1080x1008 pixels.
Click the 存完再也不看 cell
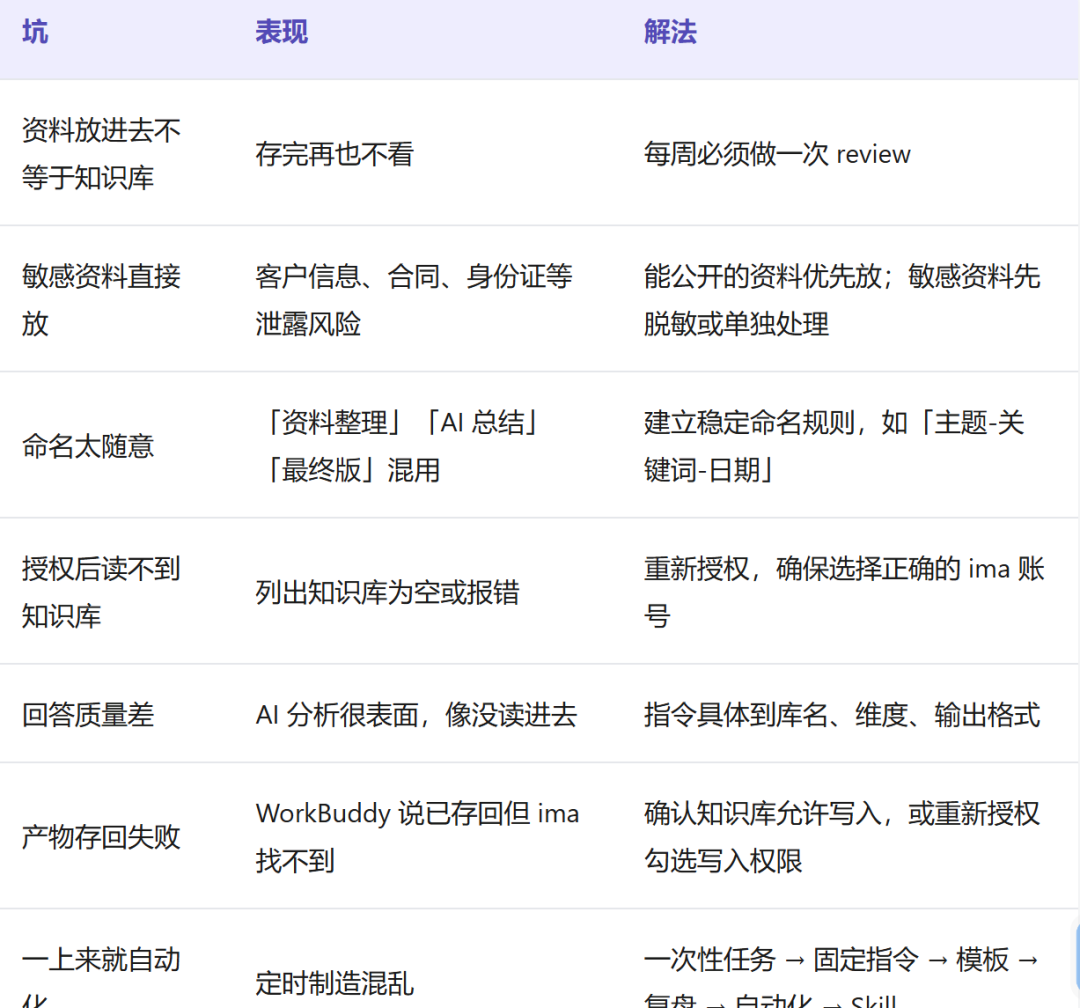(335, 154)
